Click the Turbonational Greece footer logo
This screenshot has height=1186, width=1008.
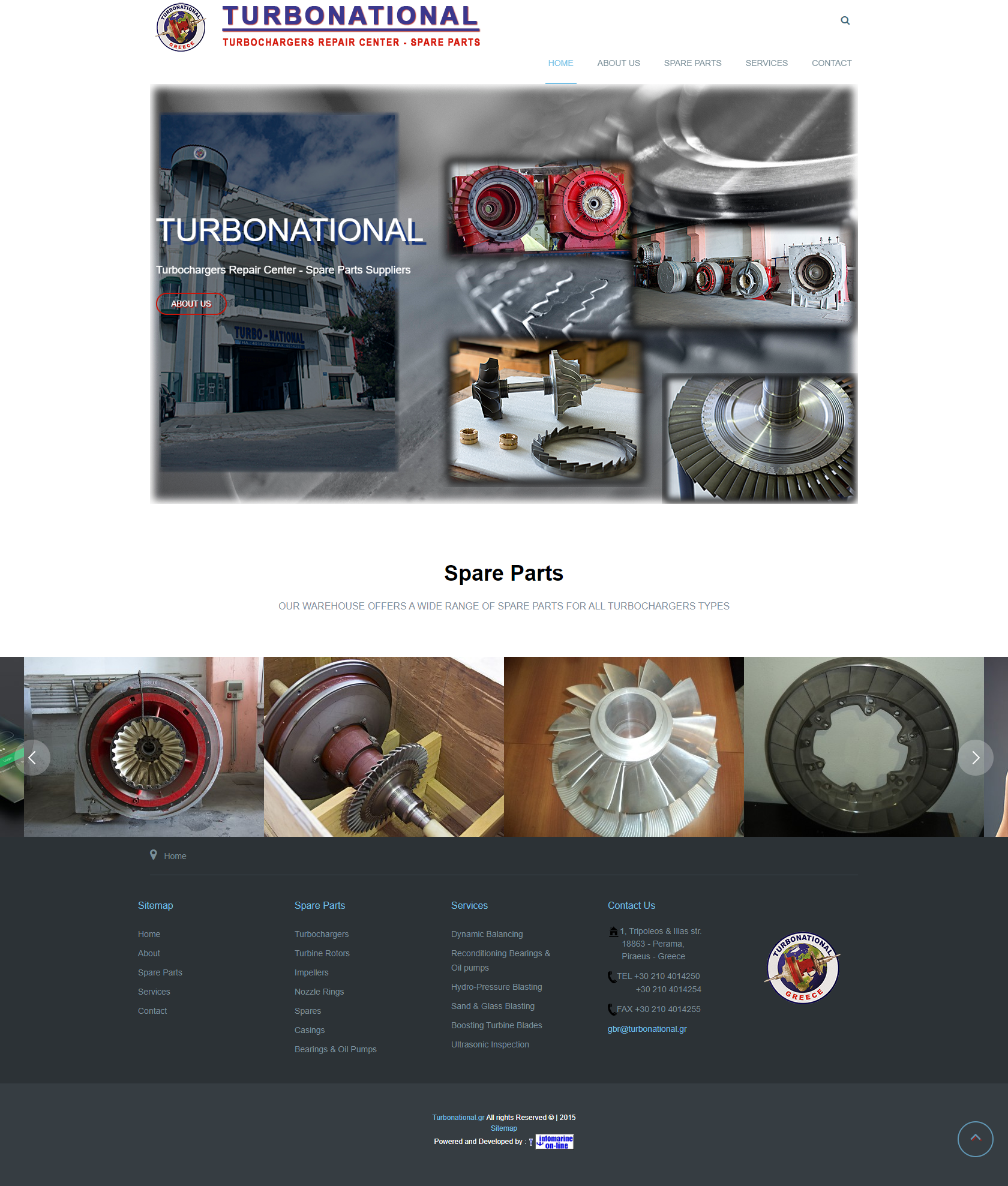802,968
